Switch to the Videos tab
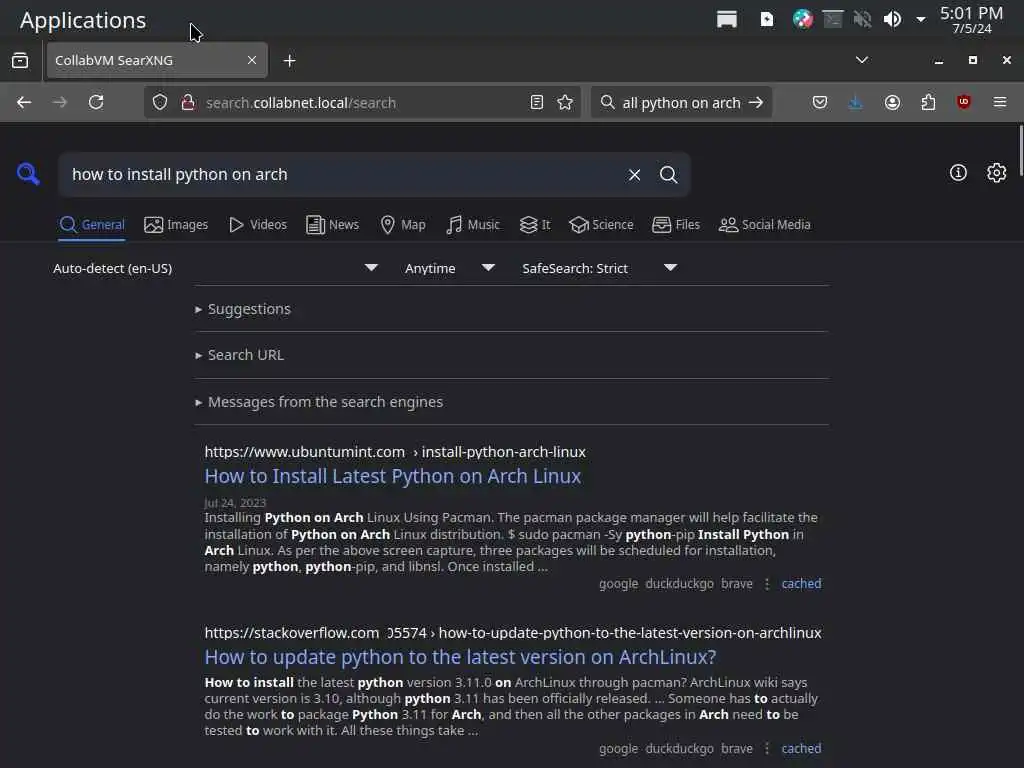This screenshot has height=768, width=1024. click(x=258, y=225)
